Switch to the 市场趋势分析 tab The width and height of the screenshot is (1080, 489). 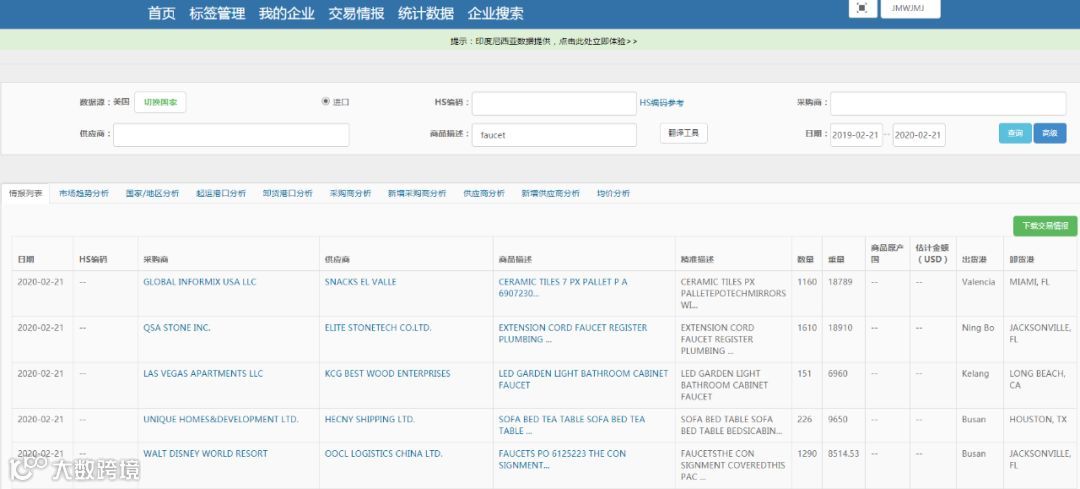pos(84,194)
